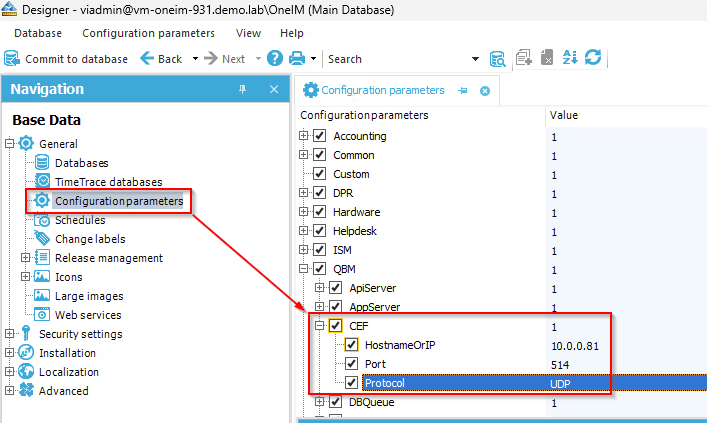The image size is (707, 423).
Task: Open the print options dropdown arrow
Action: [x=313, y=59]
